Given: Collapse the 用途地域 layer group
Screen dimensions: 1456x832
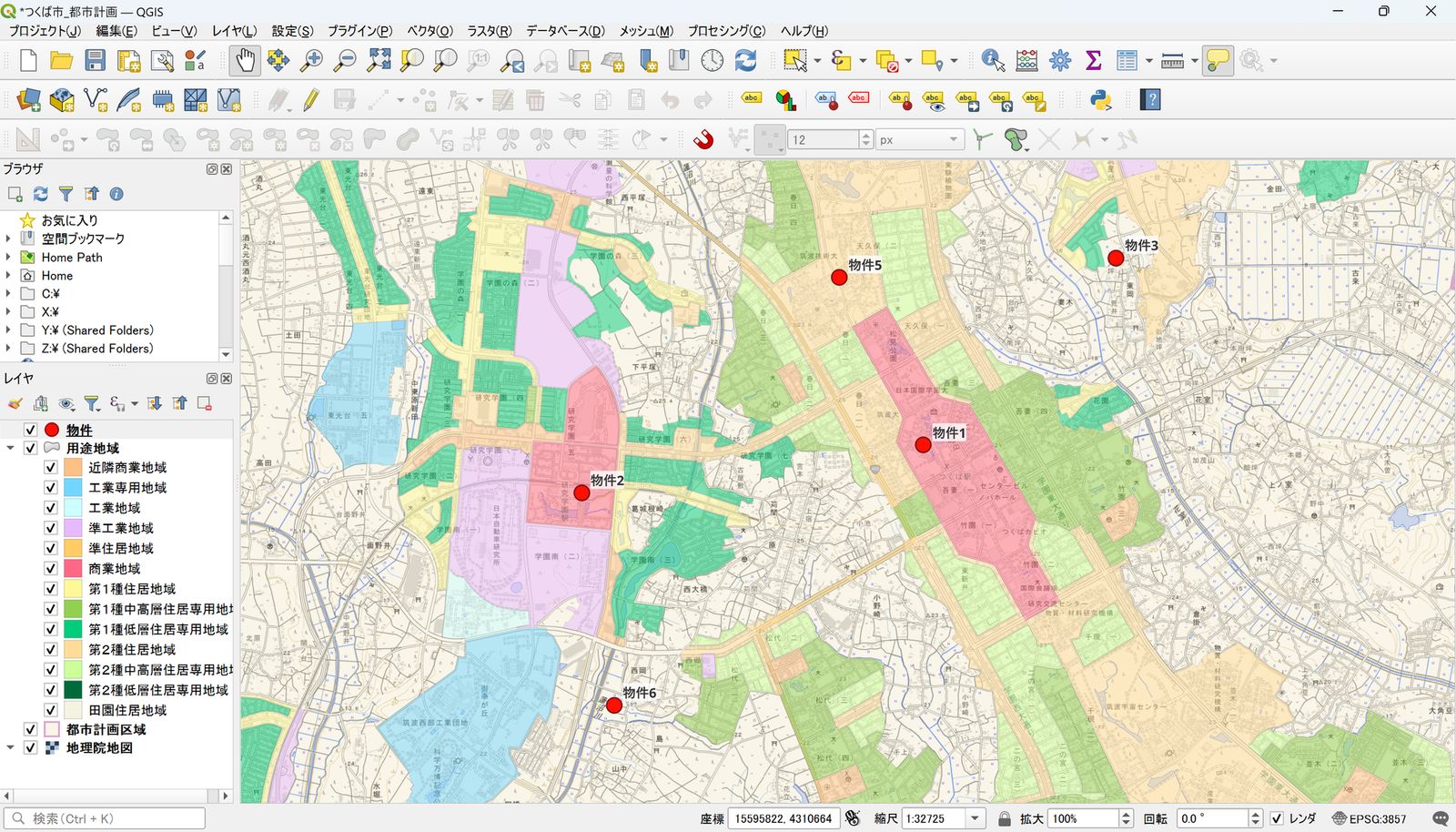Looking at the screenshot, I should 10,448.
